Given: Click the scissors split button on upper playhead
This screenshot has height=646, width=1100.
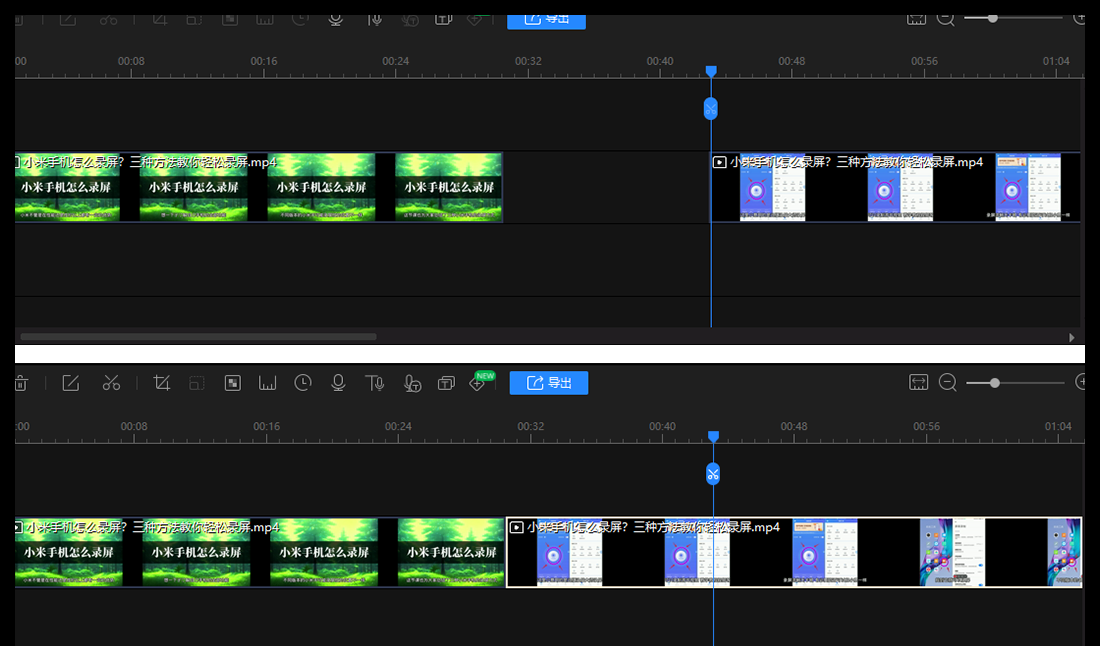Looking at the screenshot, I should 711,109.
